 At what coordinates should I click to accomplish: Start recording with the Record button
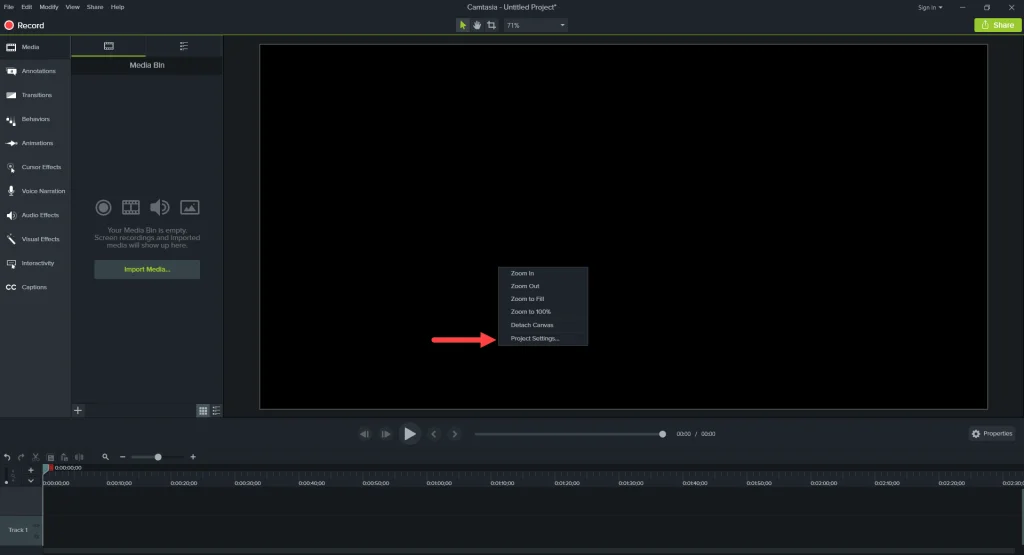click(24, 25)
